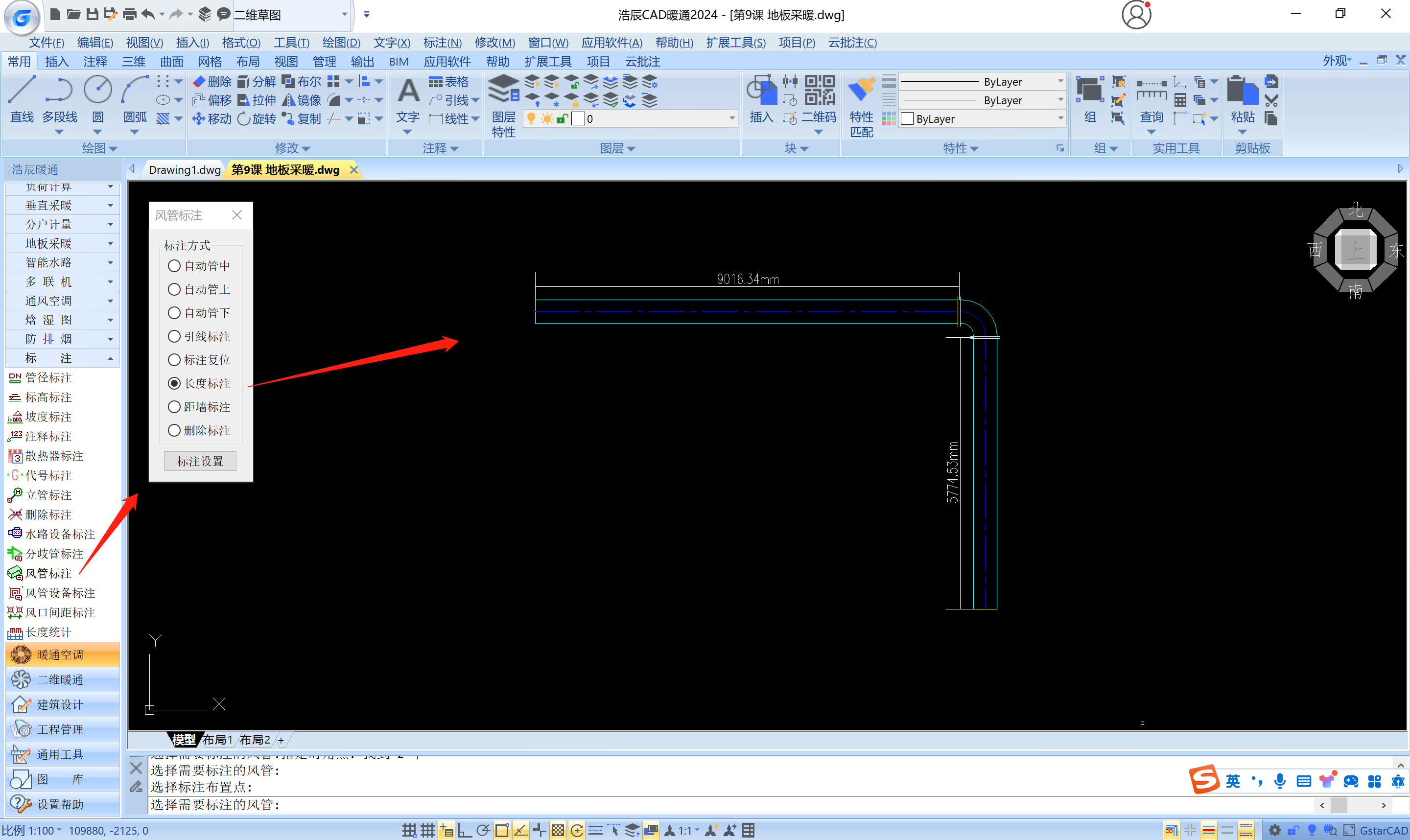
Task: Select the 自动管中 radio option
Action: point(174,265)
